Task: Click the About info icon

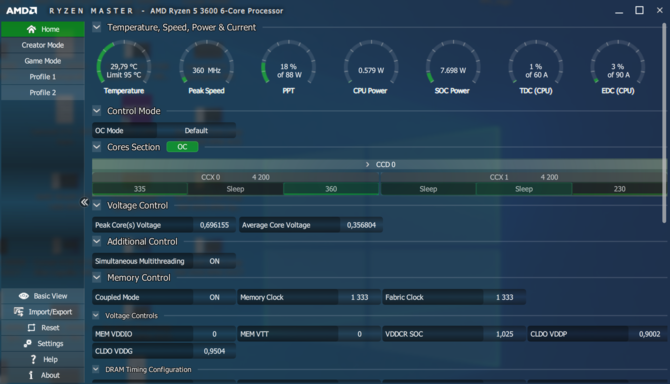Action: pos(31,375)
